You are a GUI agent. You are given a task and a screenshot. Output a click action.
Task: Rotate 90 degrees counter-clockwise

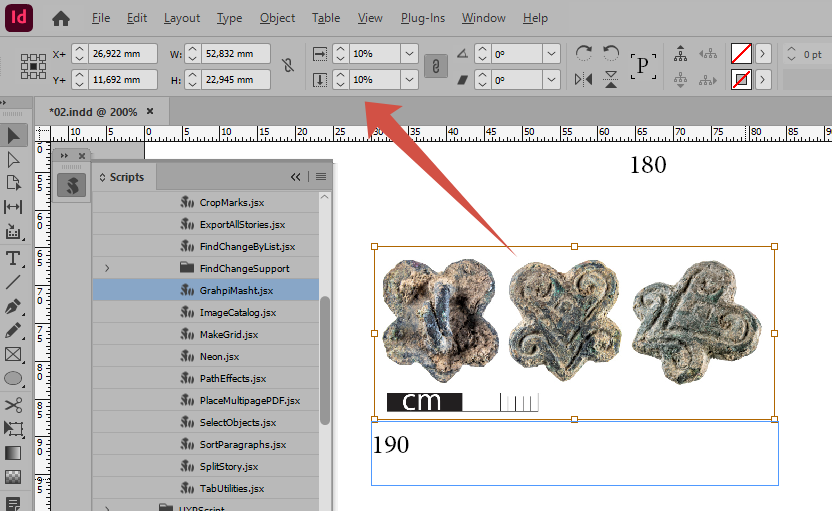point(611,53)
